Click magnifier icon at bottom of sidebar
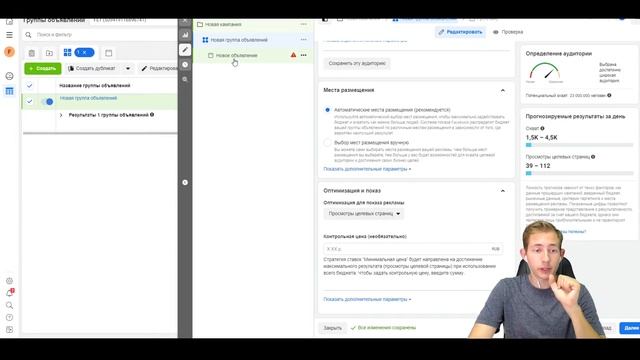This screenshot has height=360, width=640. pos(9,305)
